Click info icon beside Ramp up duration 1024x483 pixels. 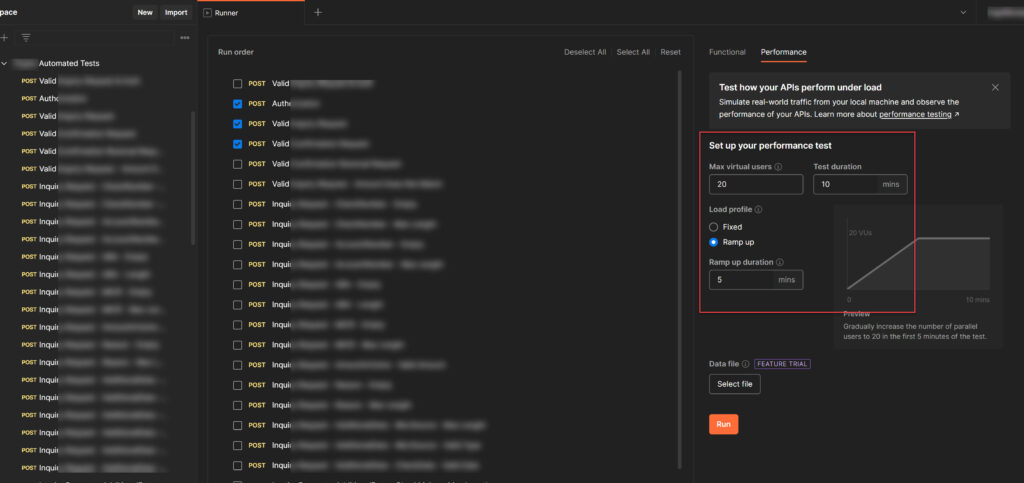[779, 262]
